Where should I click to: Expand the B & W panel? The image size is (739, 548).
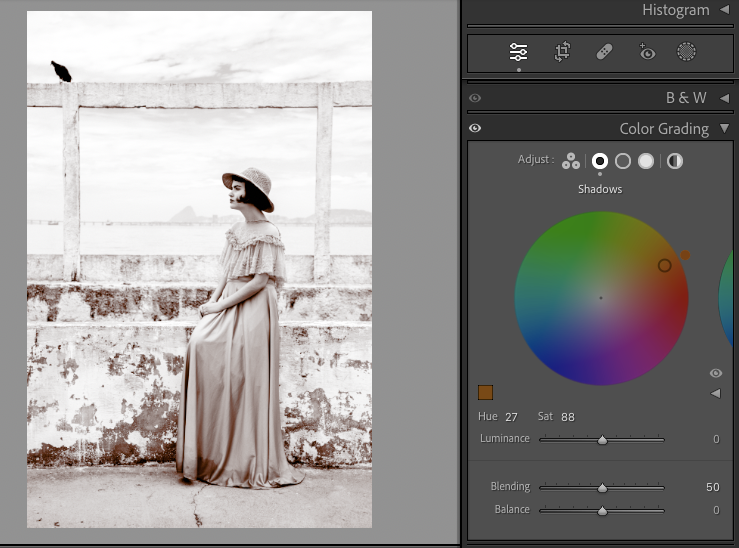click(x=724, y=98)
